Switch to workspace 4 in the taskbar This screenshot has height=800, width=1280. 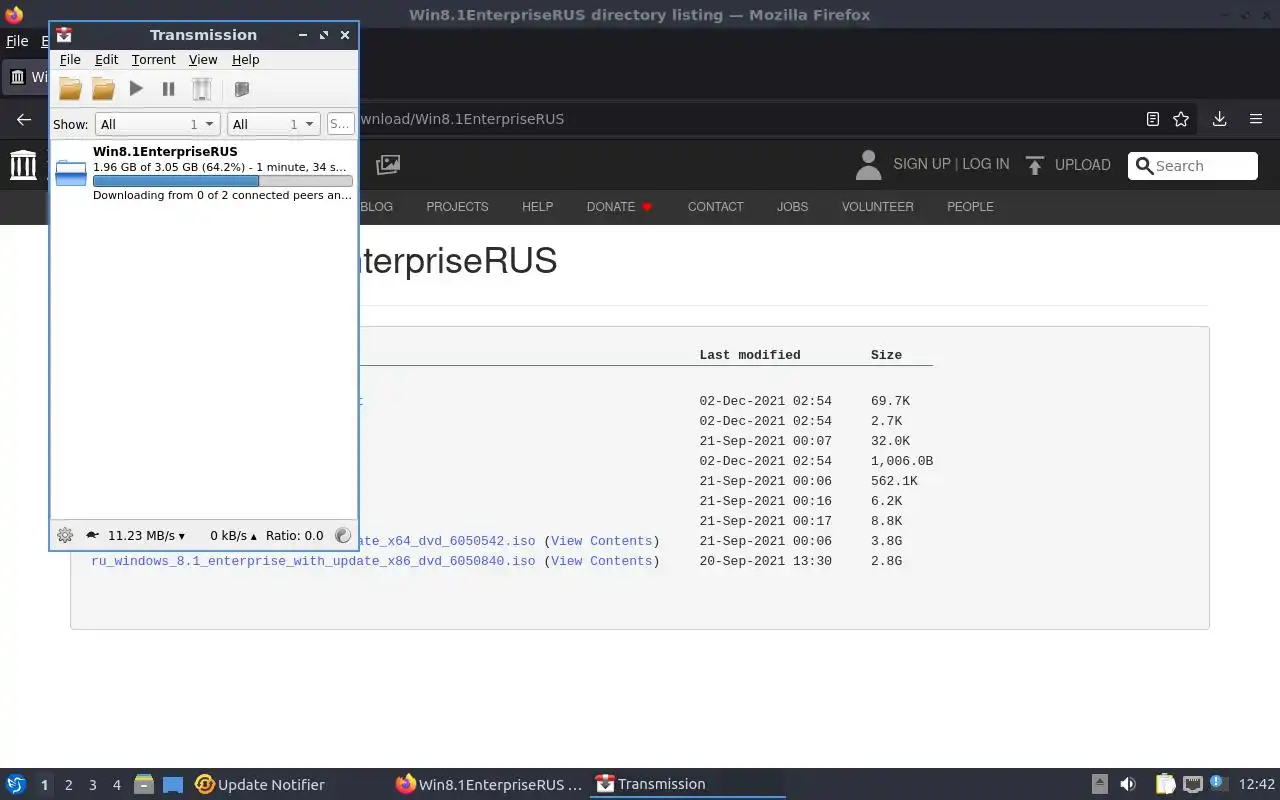pos(116,785)
